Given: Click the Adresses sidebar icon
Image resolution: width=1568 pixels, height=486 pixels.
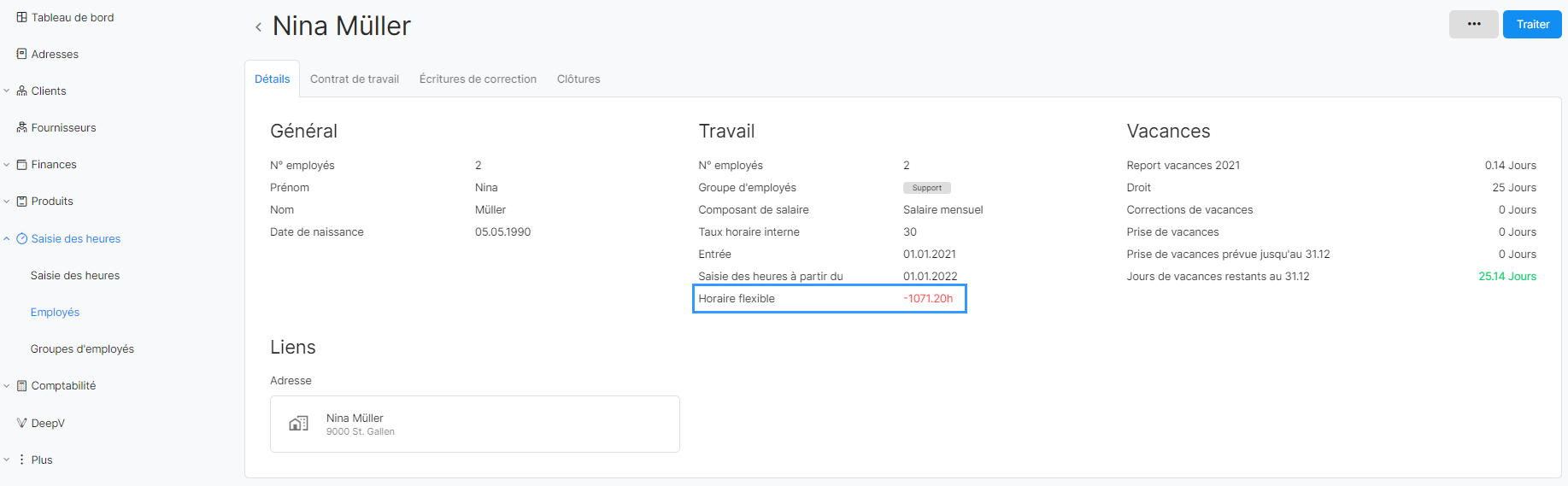Looking at the screenshot, I should pyautogui.click(x=21, y=54).
